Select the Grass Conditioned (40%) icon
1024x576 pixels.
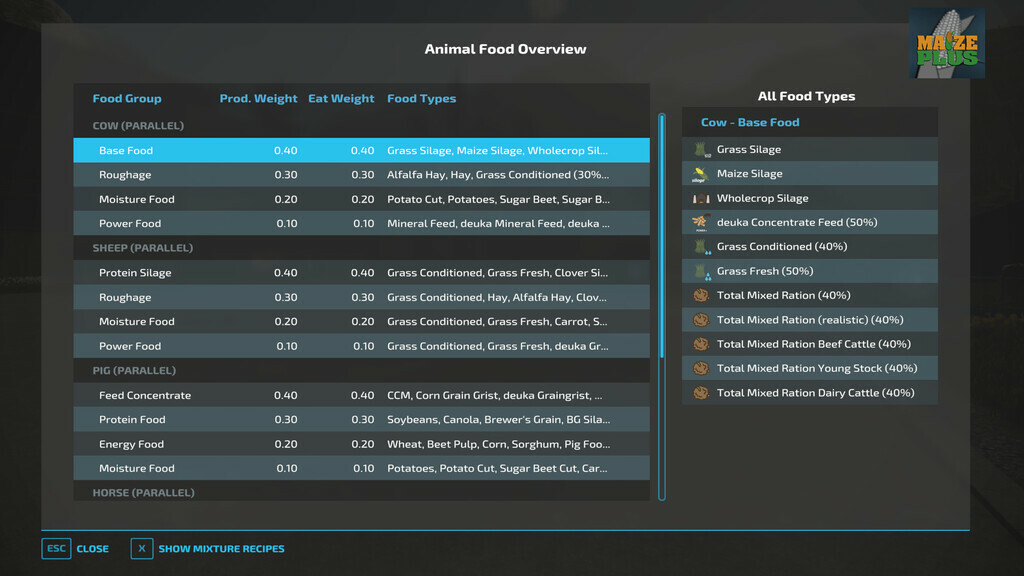pos(698,246)
